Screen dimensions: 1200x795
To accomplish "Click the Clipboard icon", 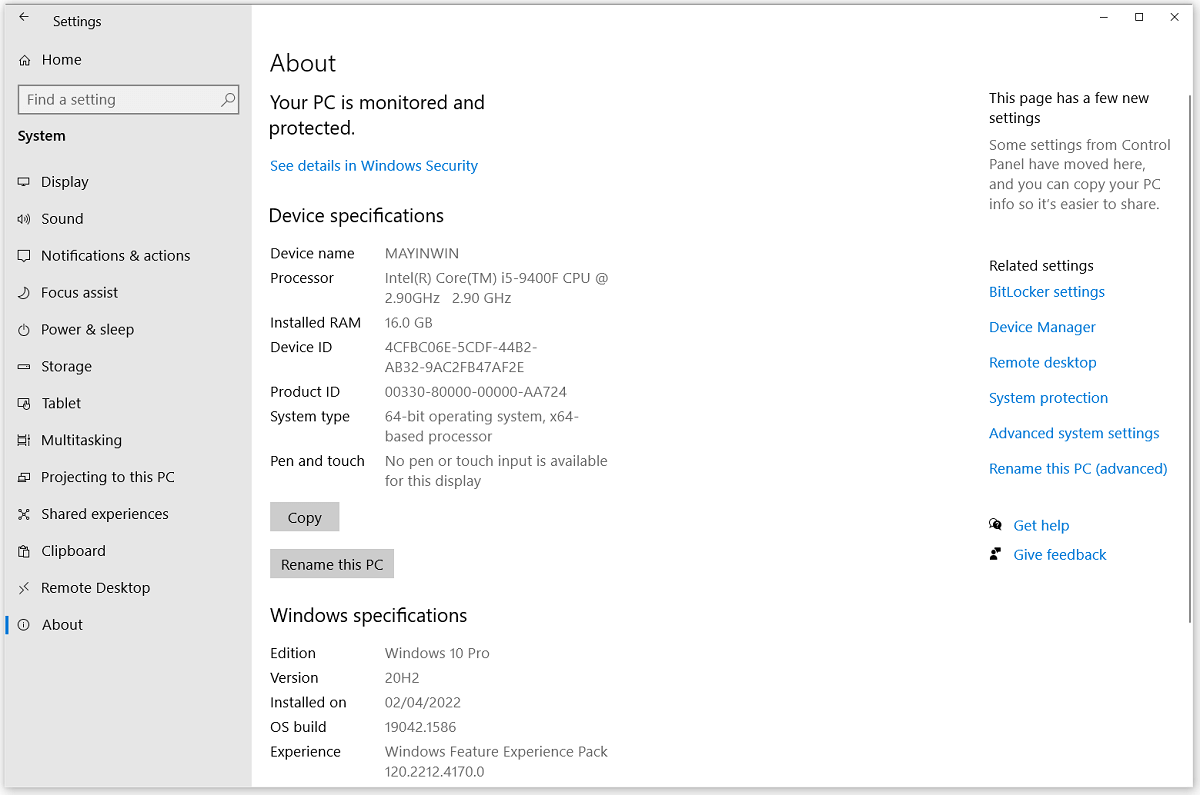I will point(24,552).
